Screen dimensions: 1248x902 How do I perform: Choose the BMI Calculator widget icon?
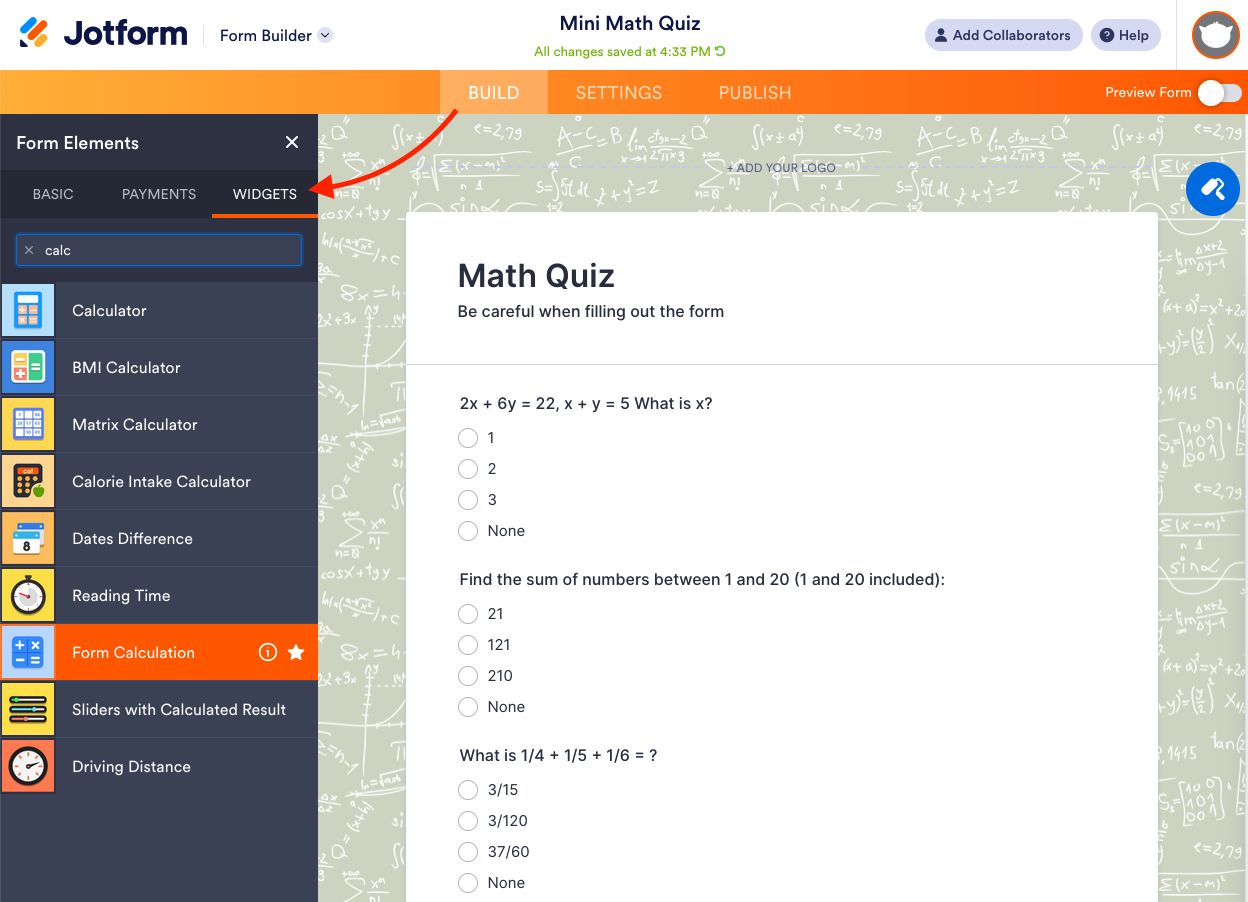coord(28,368)
